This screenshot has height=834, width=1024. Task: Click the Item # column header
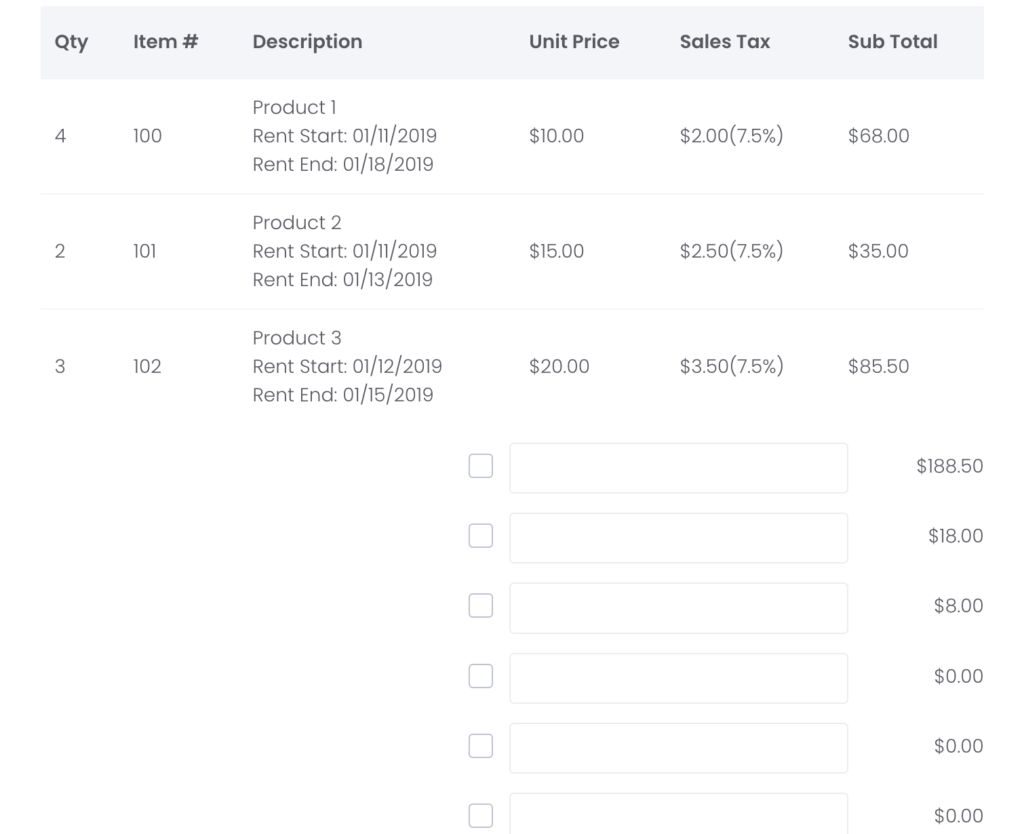[x=166, y=42]
